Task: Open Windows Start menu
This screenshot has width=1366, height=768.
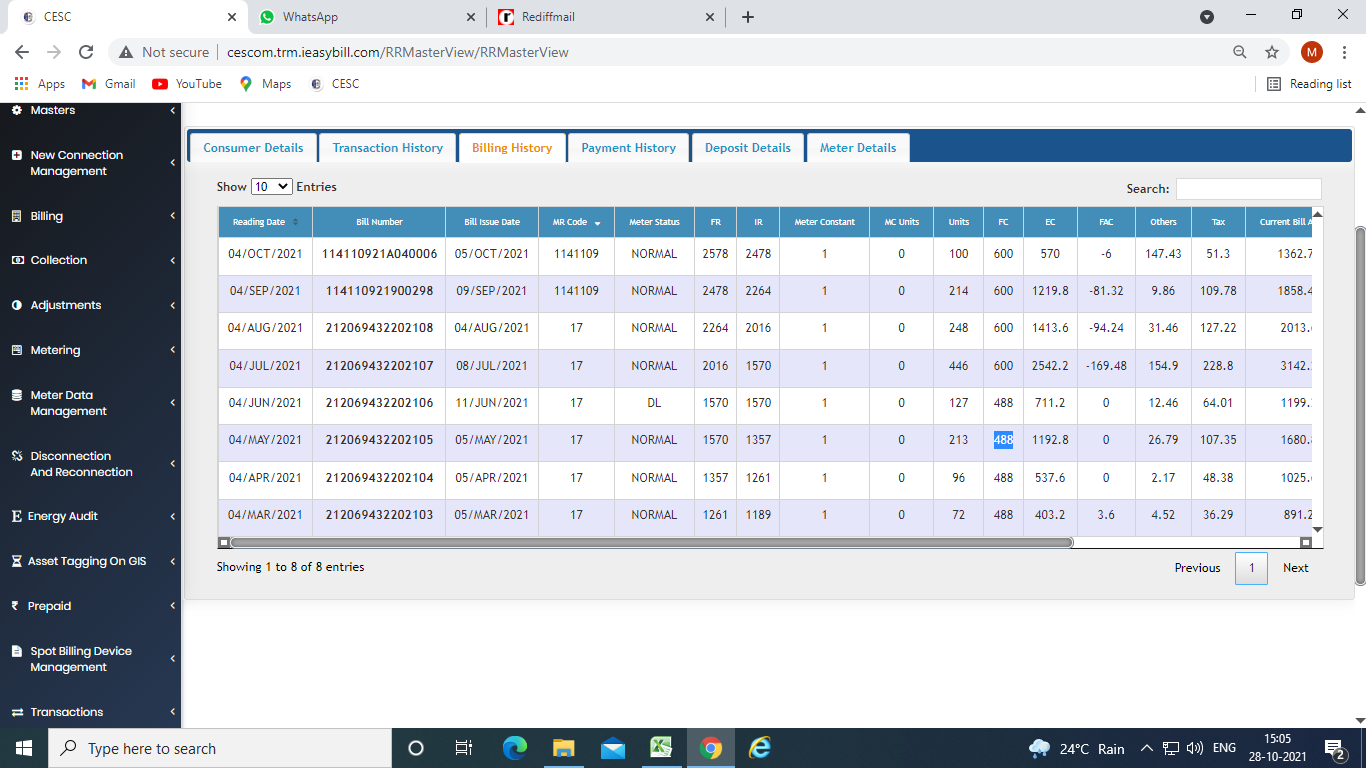Action: click(x=23, y=748)
